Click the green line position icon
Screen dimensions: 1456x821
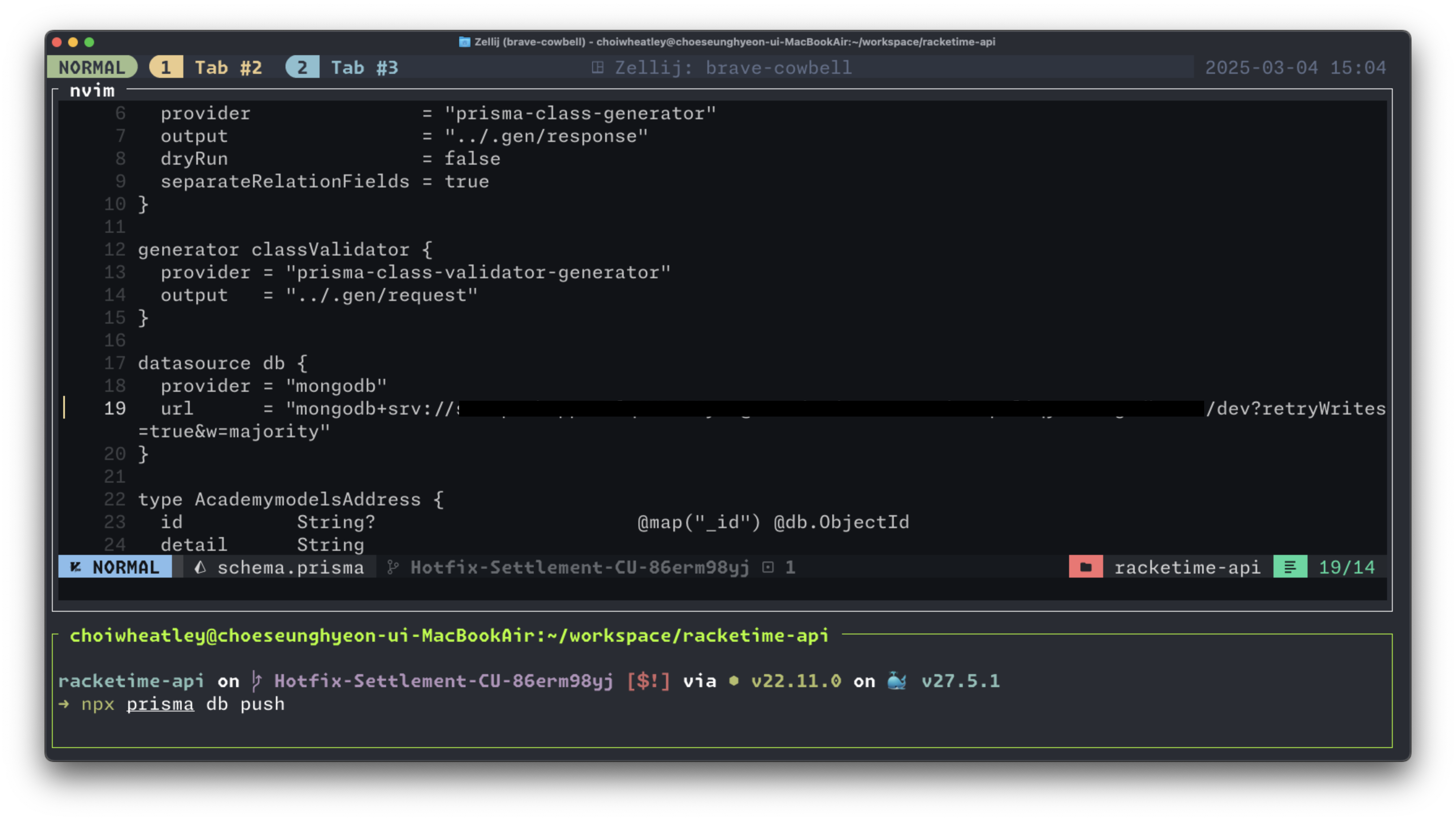click(x=1290, y=567)
